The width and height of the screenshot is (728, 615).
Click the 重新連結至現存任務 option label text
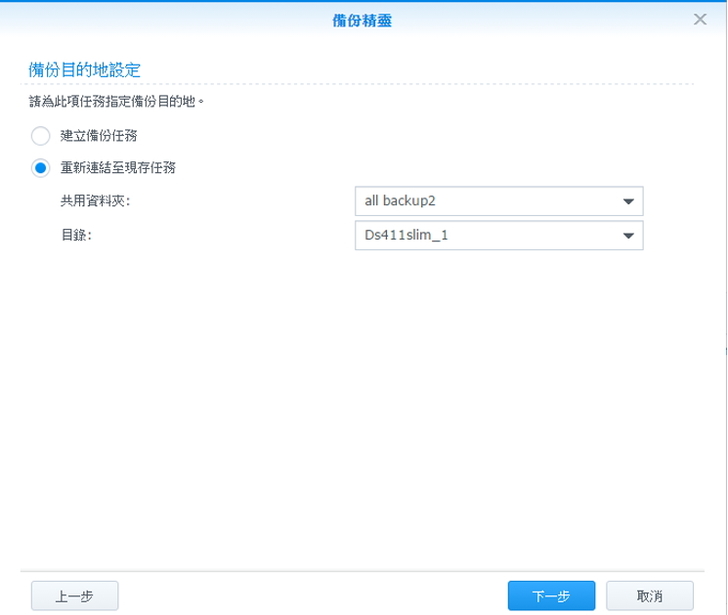[118, 168]
